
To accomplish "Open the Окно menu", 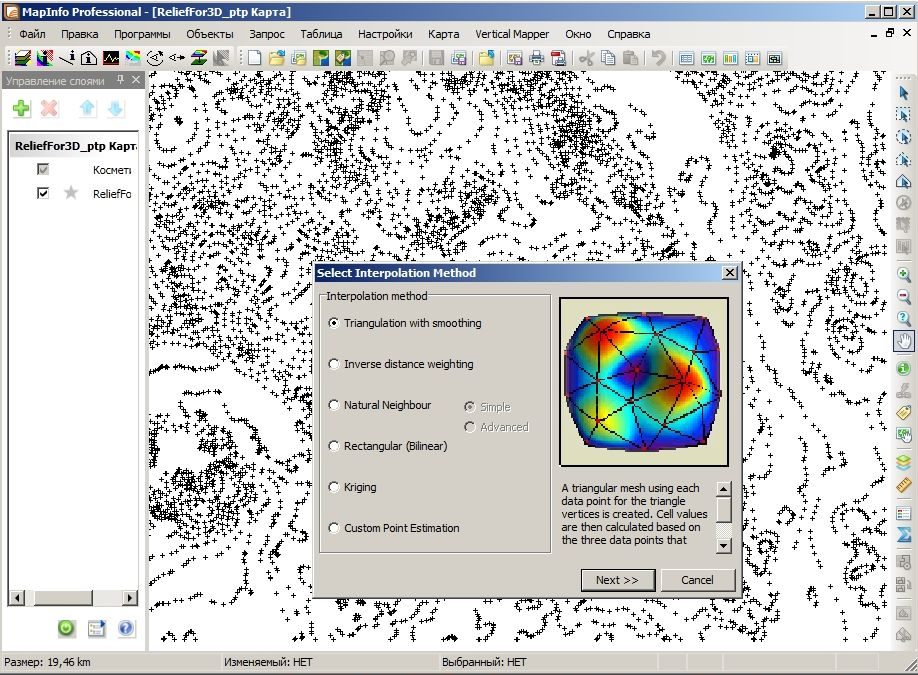I will click(x=578, y=34).
